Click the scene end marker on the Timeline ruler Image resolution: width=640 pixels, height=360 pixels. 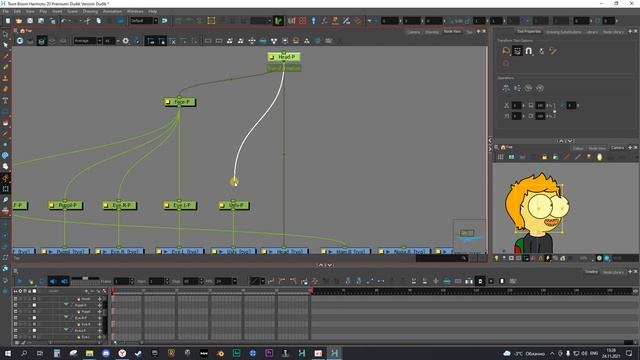point(311,291)
